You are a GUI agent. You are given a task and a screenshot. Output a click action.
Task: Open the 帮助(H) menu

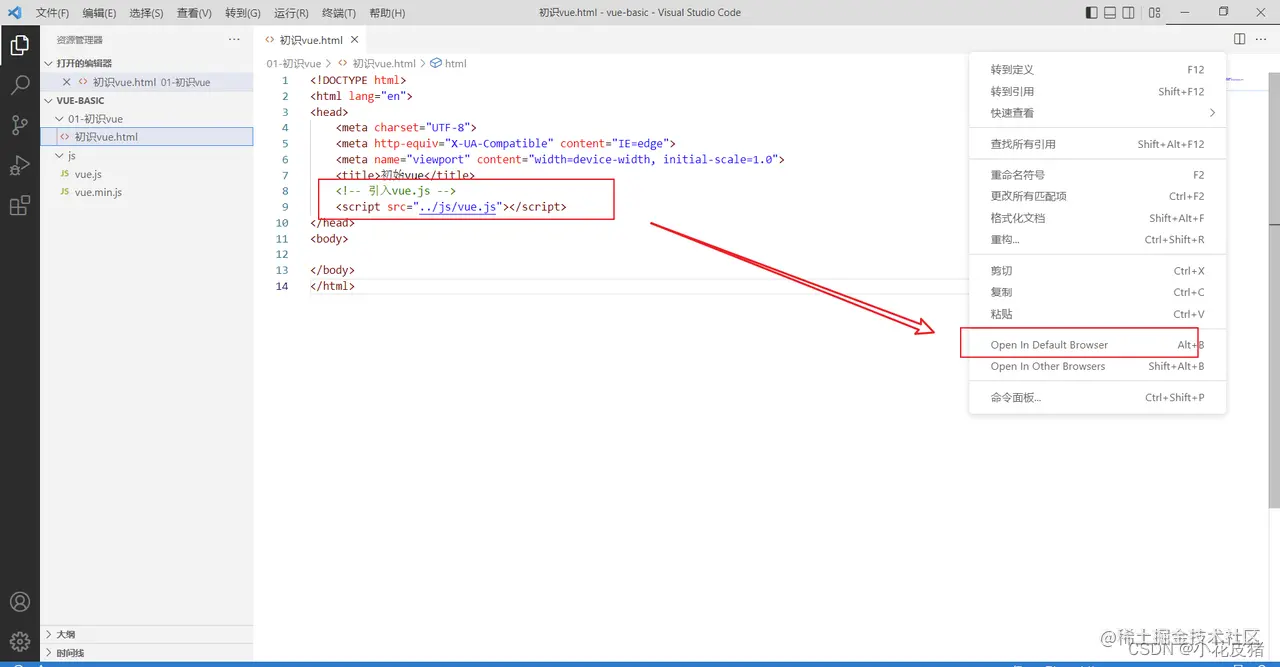point(387,13)
